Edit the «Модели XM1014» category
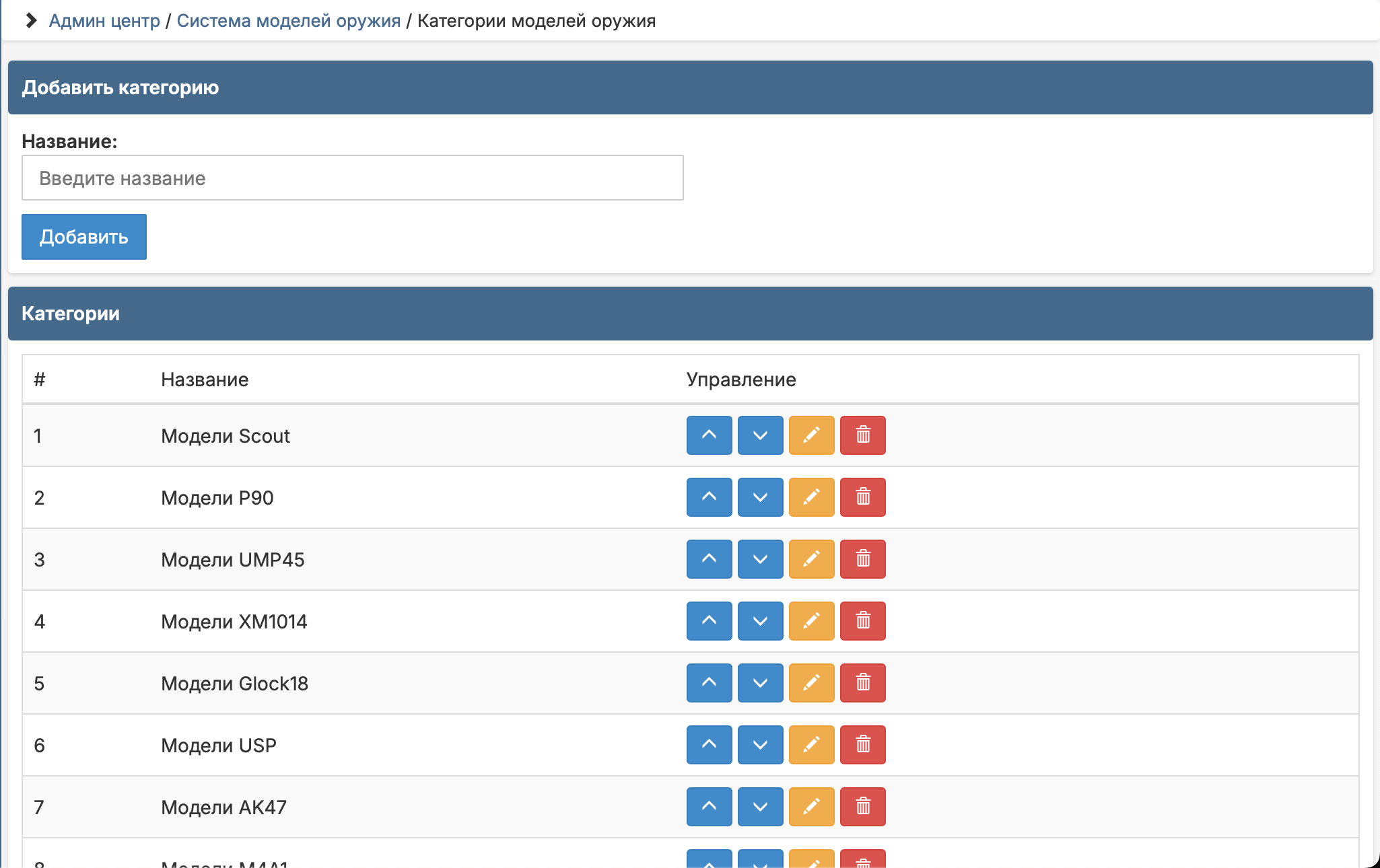This screenshot has height=868, width=1380. 811,621
